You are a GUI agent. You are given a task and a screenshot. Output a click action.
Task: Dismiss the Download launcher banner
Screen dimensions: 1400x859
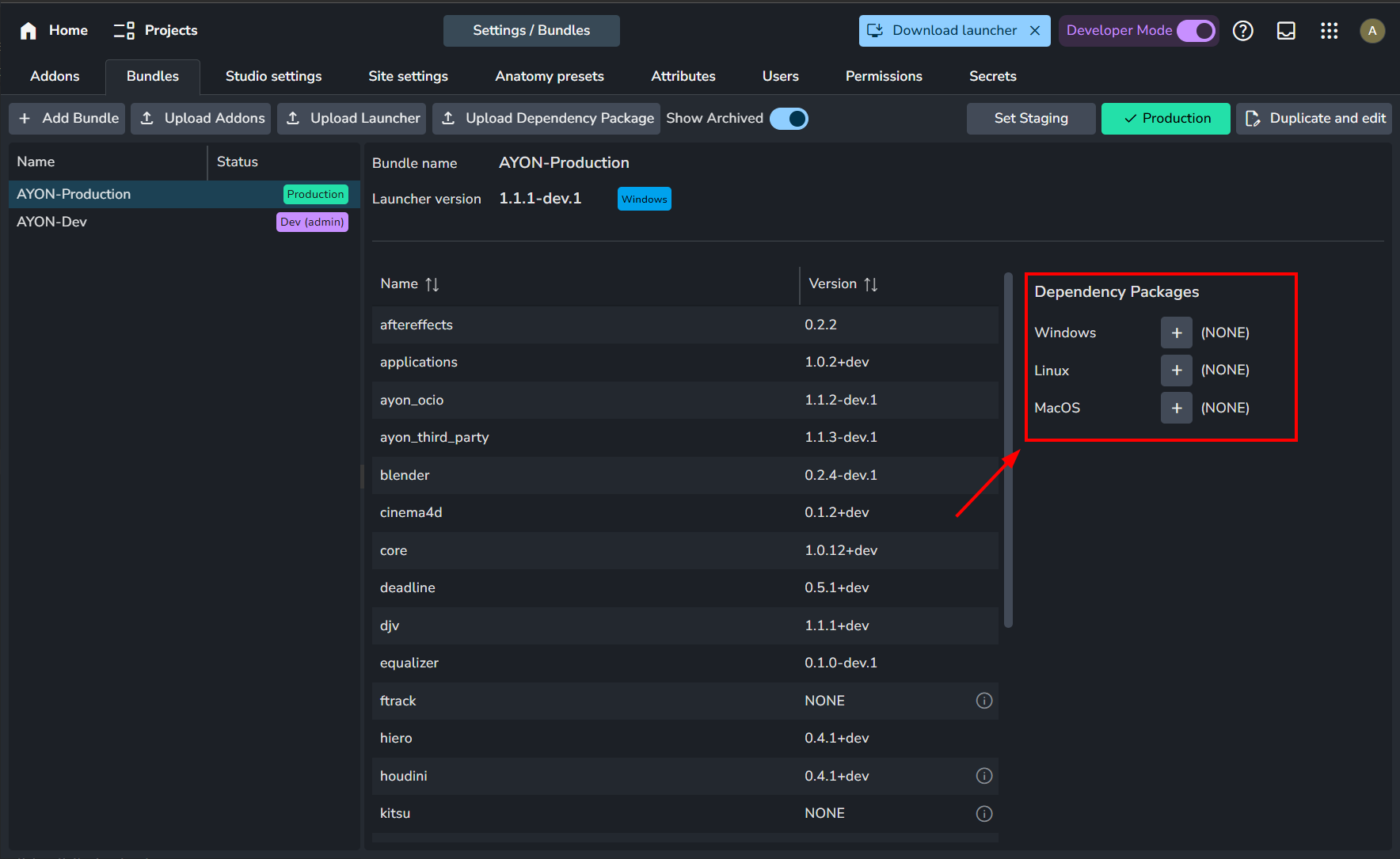click(1035, 31)
